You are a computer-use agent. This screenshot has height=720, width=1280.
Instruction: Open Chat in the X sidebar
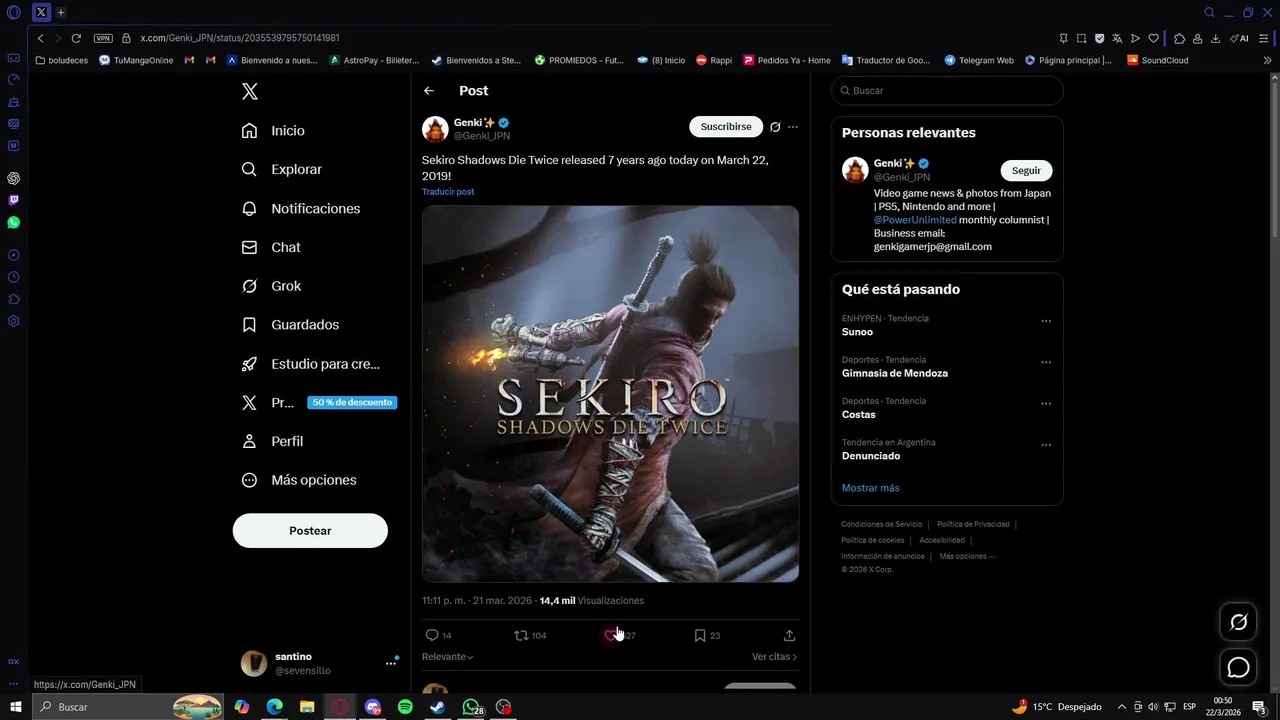click(x=271, y=247)
